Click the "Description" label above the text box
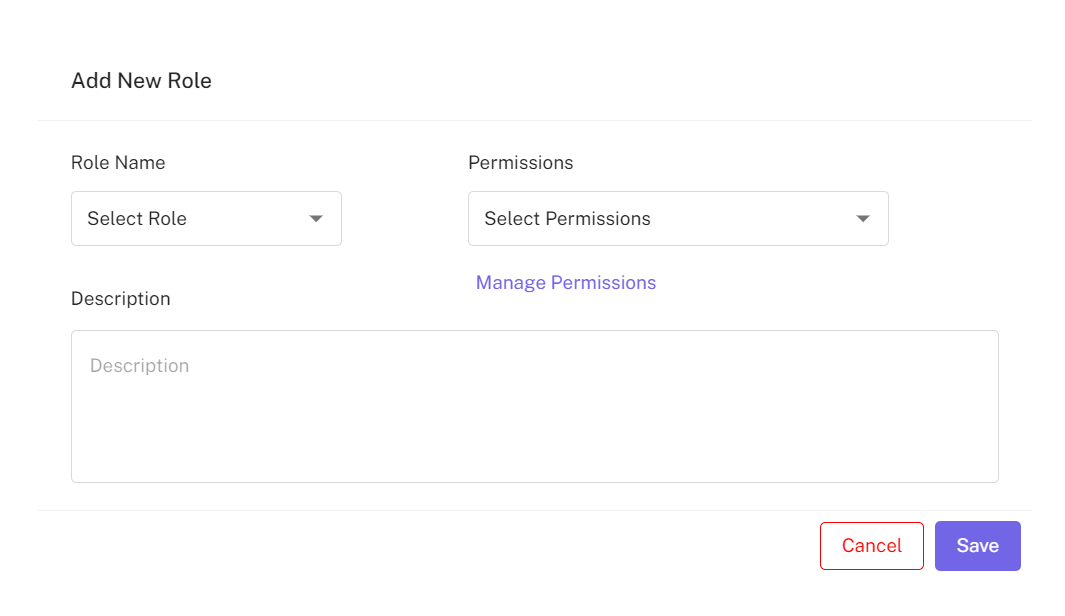 pyautogui.click(x=120, y=299)
